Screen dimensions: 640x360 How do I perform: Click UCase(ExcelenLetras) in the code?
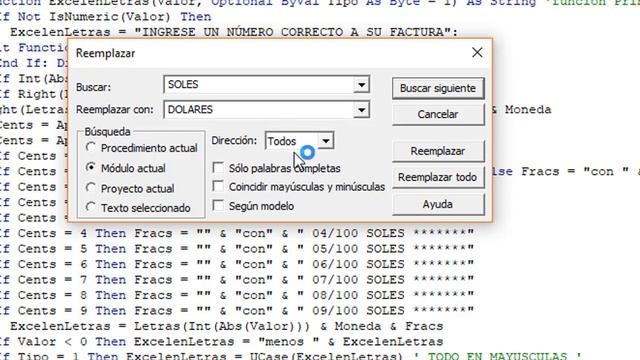326,356
